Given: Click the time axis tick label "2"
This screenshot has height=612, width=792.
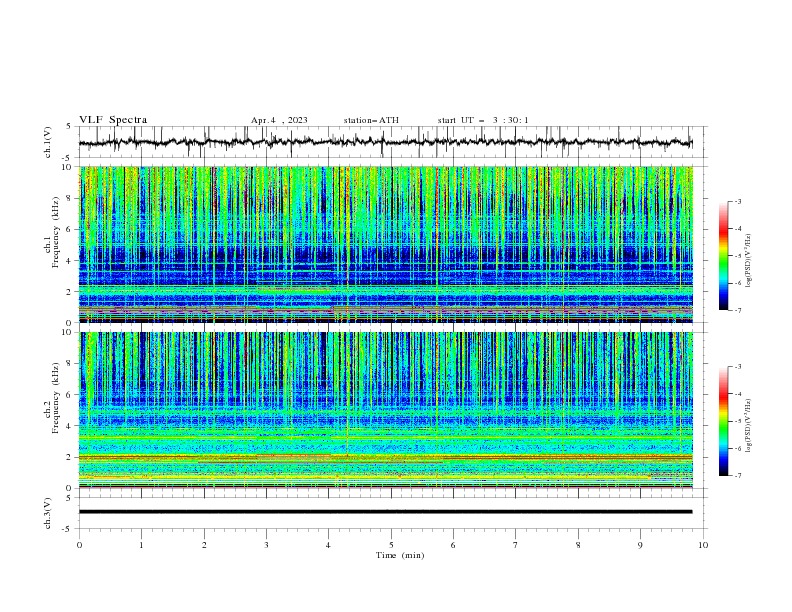Looking at the screenshot, I should pos(204,545).
